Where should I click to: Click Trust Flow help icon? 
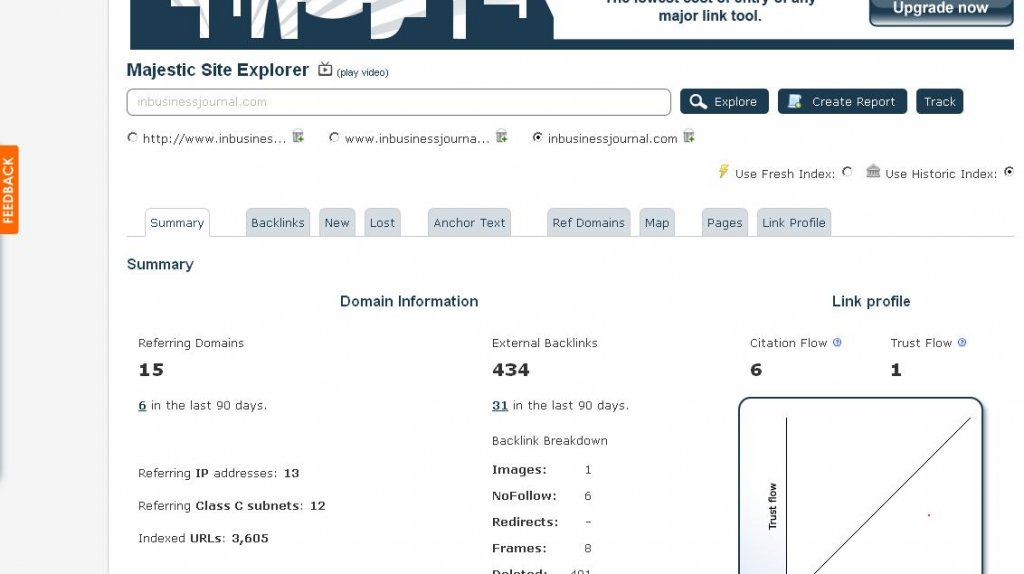click(962, 342)
